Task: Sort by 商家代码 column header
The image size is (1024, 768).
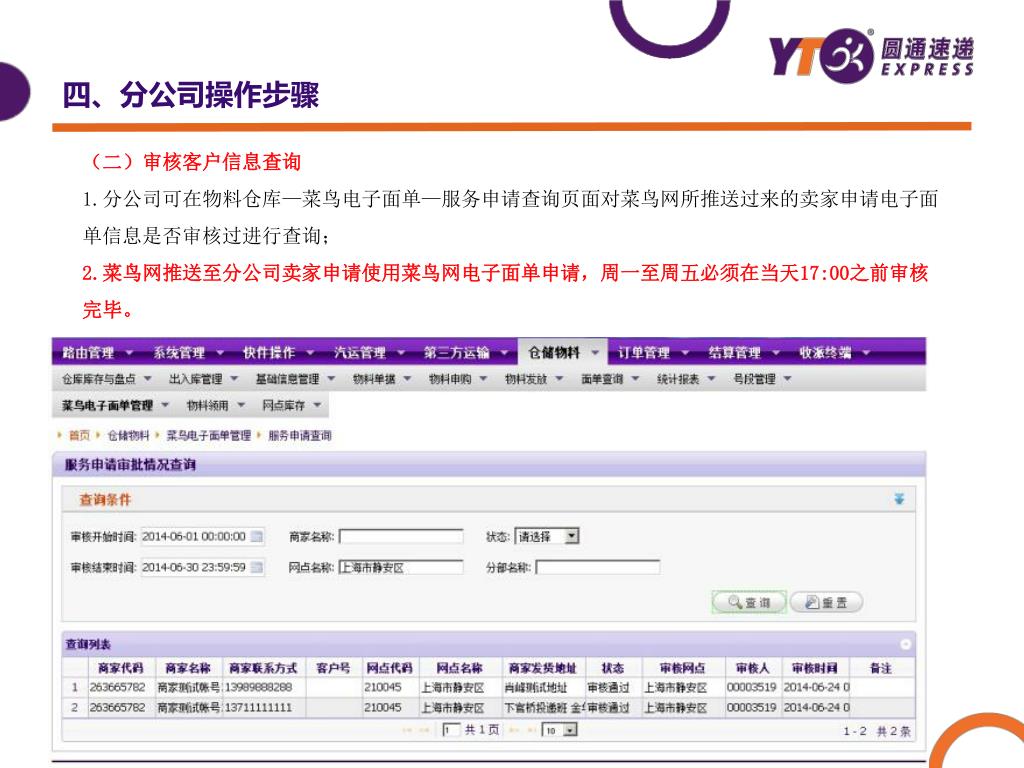Action: (120, 668)
